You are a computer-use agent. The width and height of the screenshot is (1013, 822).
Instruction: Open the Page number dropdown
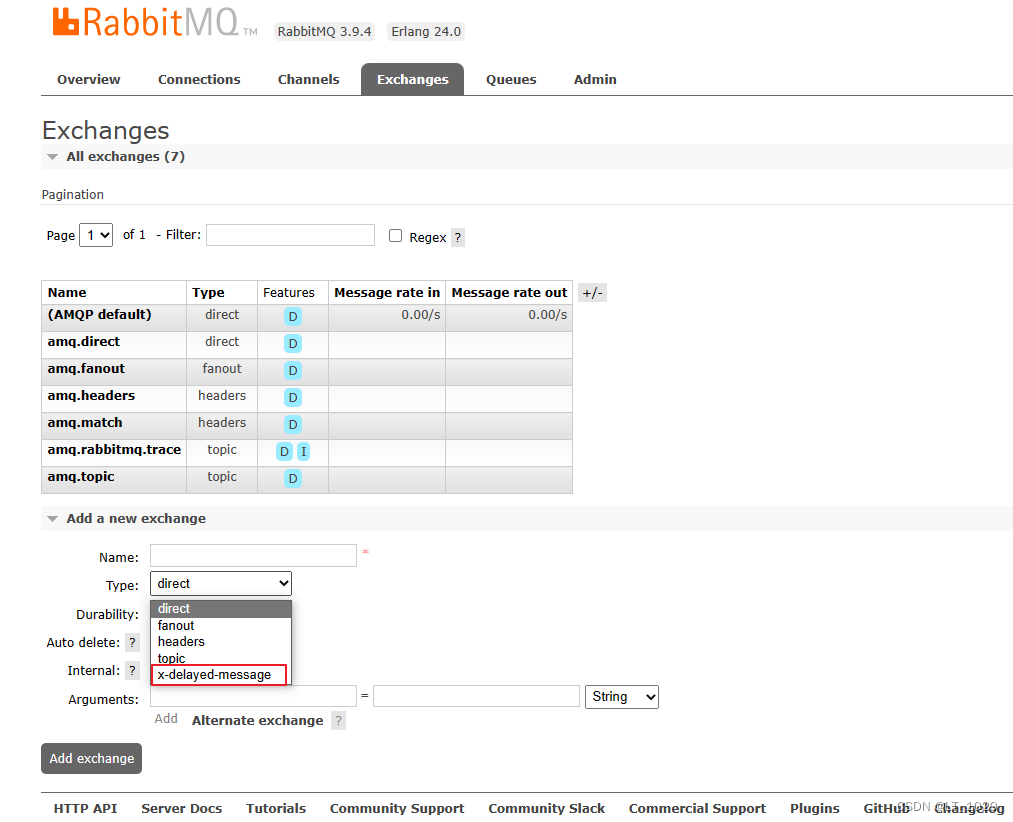pyautogui.click(x=96, y=235)
